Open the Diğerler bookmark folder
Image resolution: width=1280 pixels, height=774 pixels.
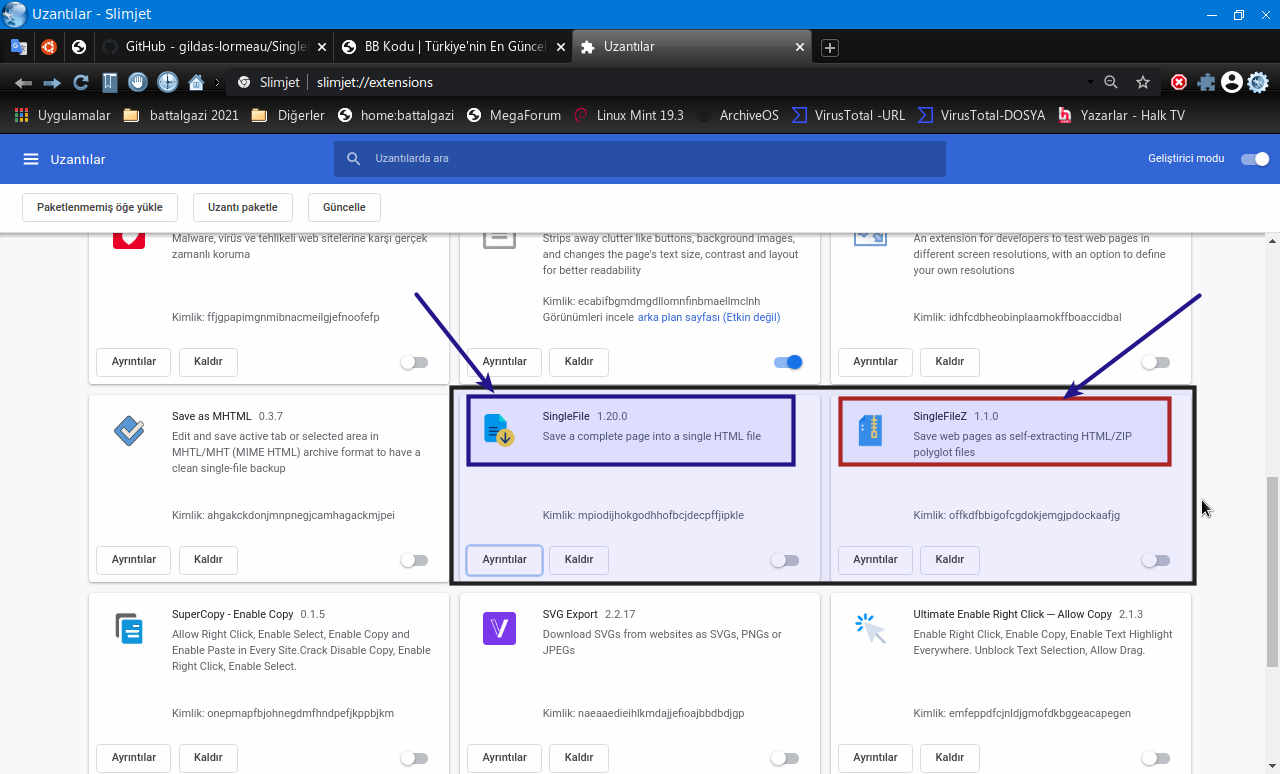(x=288, y=115)
